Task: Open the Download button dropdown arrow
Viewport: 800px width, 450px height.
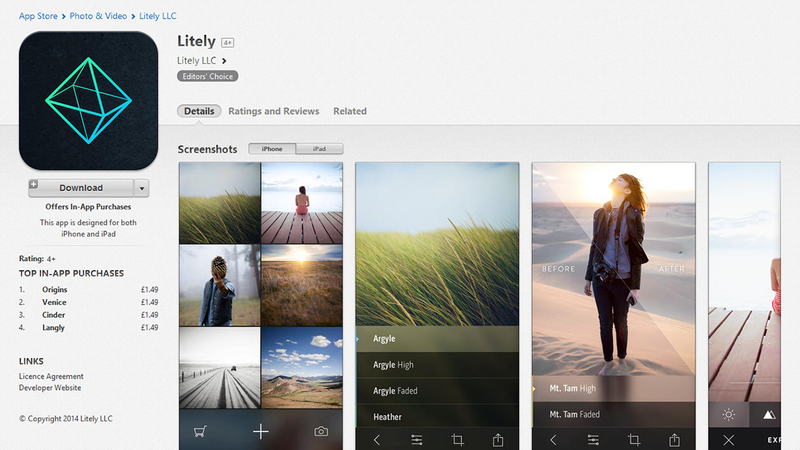Action: [x=142, y=188]
